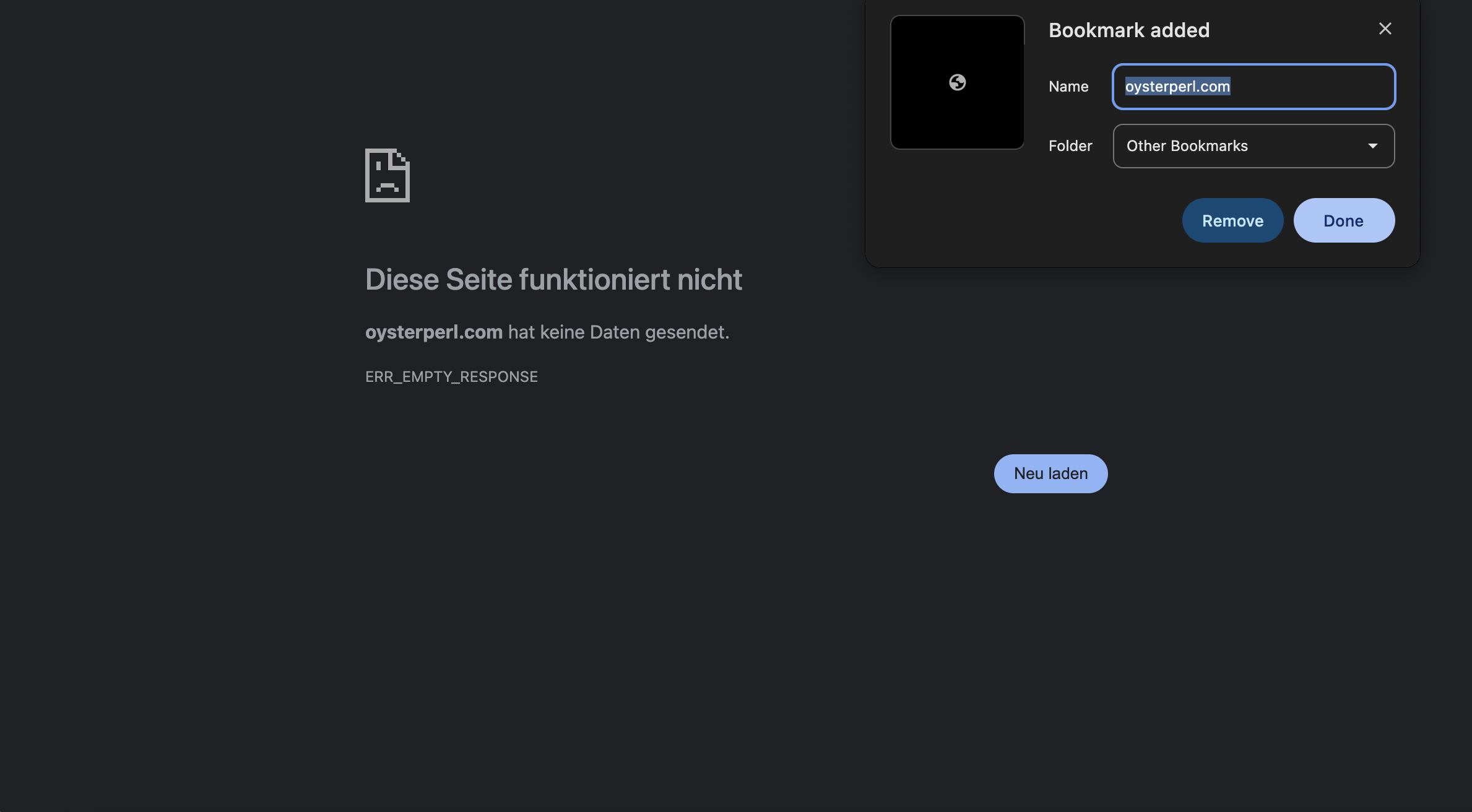
Task: Focus the bookmark Name input field
Action: (1312, 87)
